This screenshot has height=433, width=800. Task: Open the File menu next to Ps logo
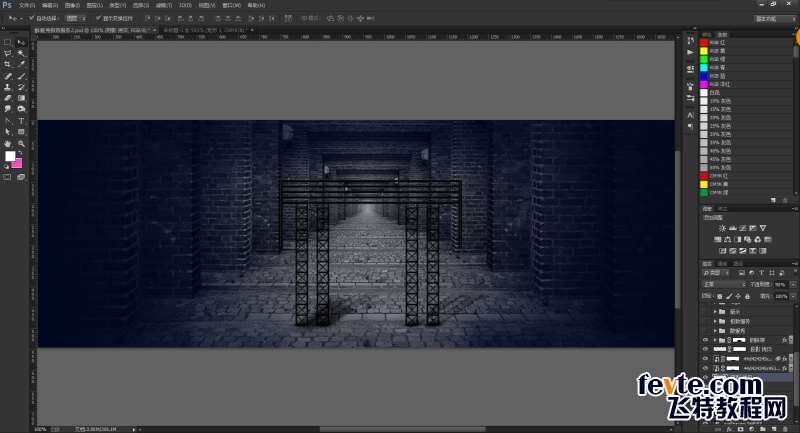point(25,5)
